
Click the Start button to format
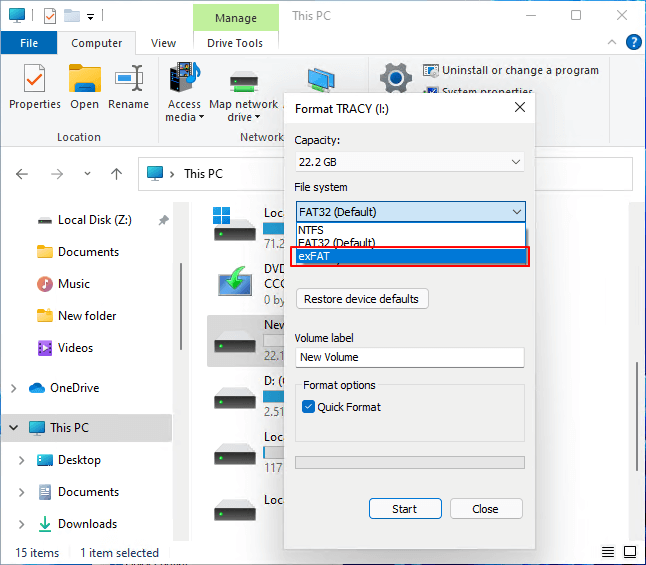(404, 509)
